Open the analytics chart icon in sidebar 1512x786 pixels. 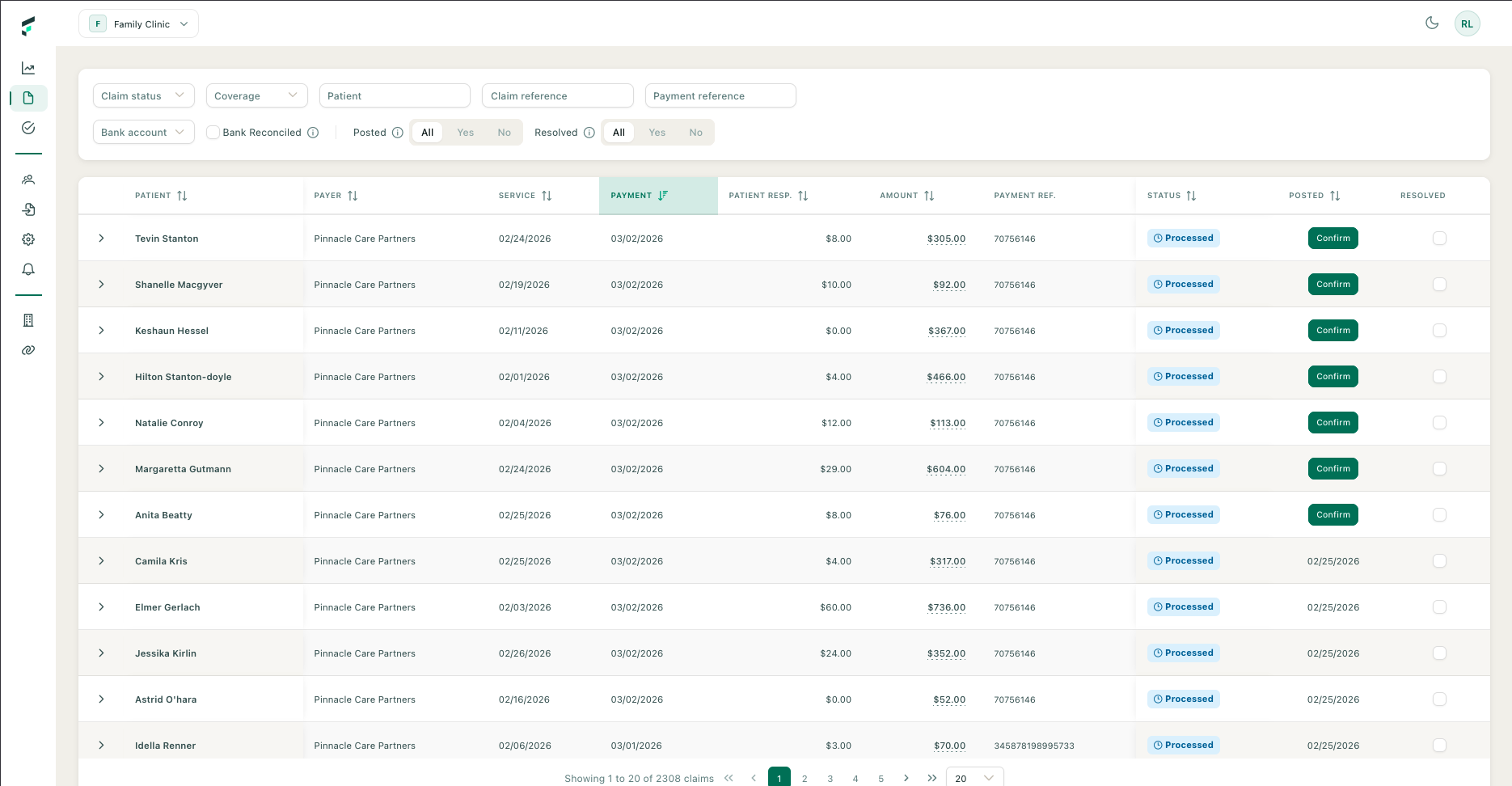pos(28,68)
